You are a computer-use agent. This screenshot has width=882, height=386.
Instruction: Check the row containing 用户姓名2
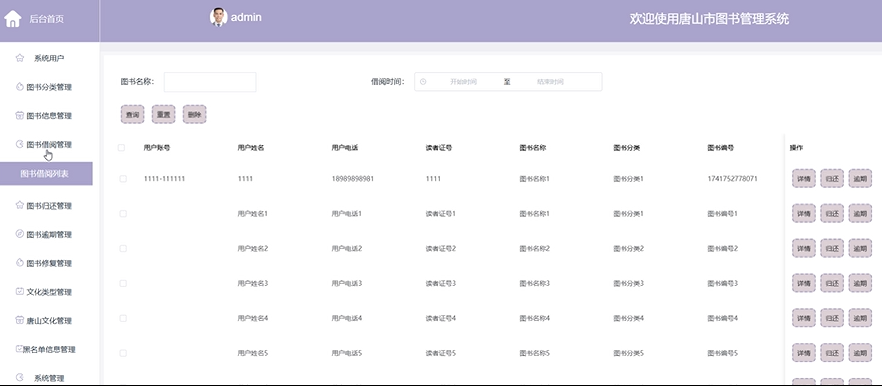(x=123, y=249)
